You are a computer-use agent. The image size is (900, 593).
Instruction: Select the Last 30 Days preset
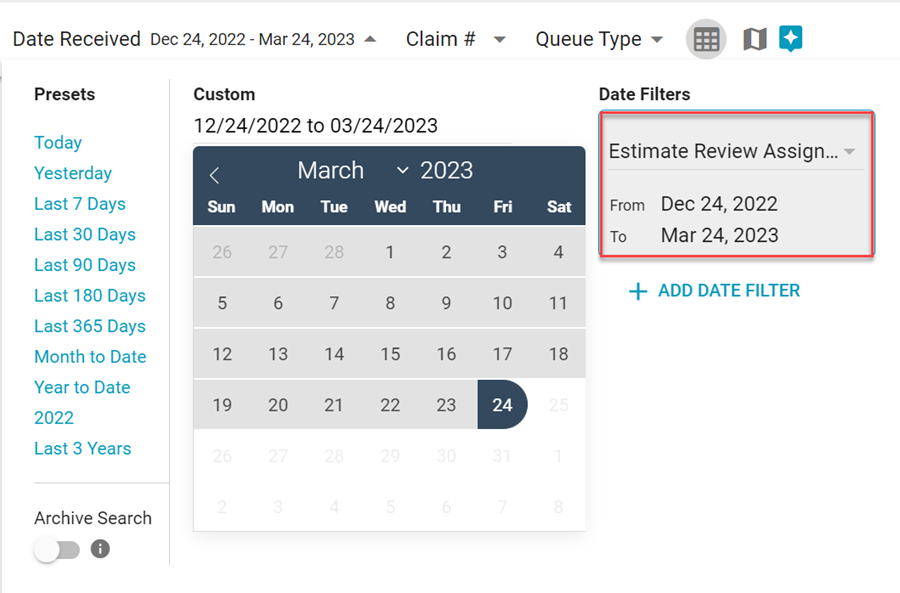point(85,234)
